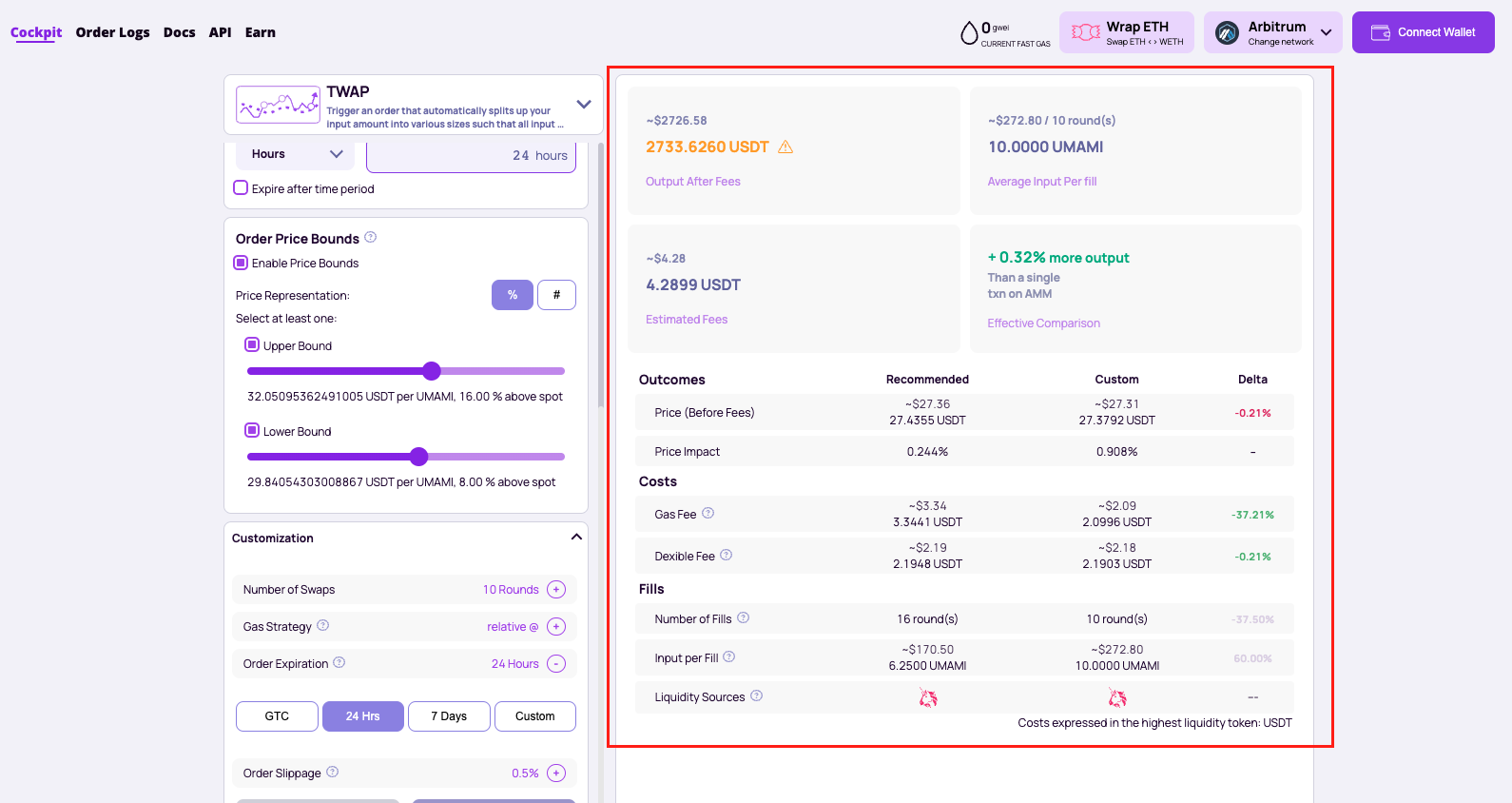Screen dimensions: 1512x803
Task: Click the gas droplet icon
Action: (x=969, y=33)
